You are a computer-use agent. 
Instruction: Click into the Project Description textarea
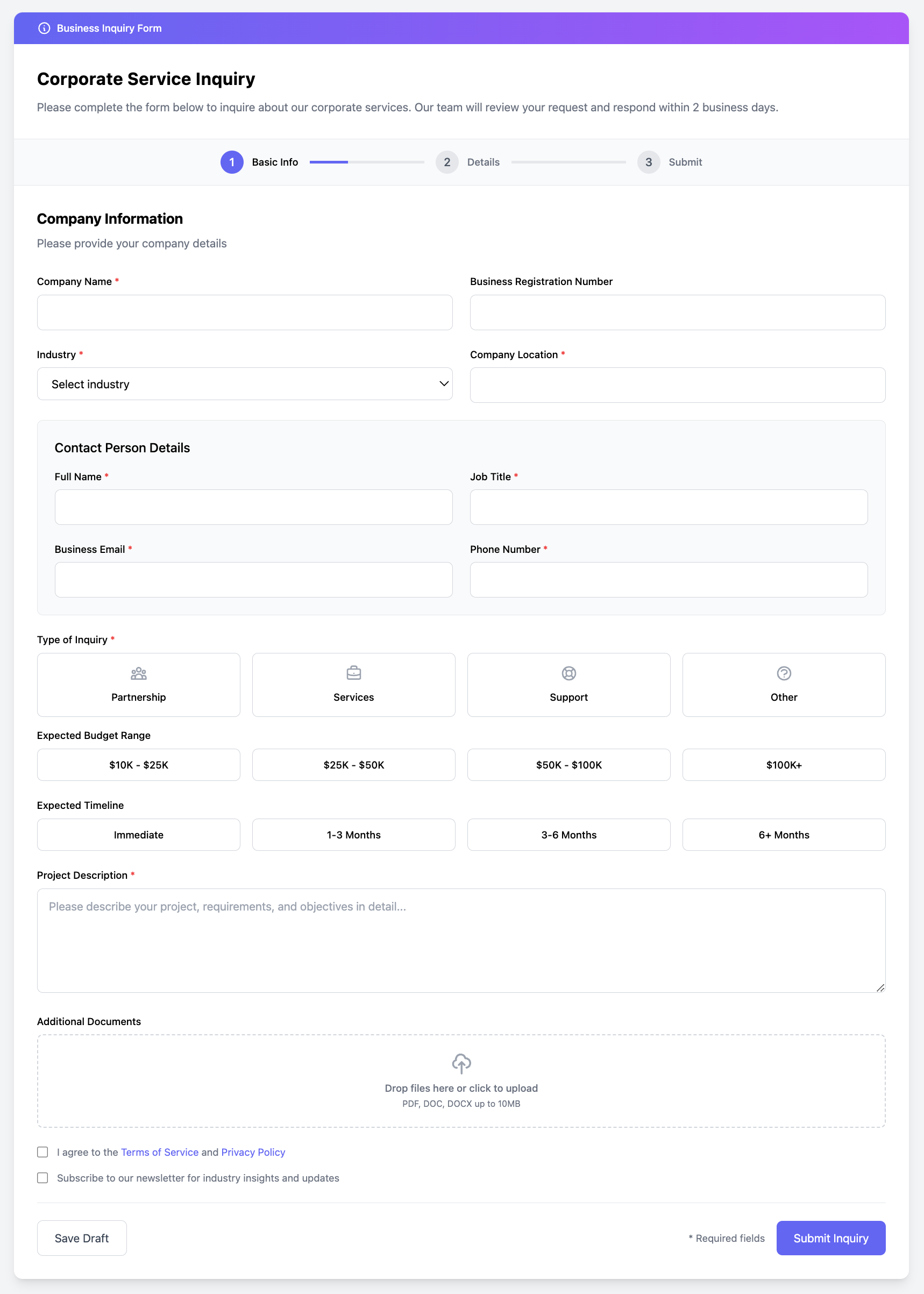[x=461, y=940]
